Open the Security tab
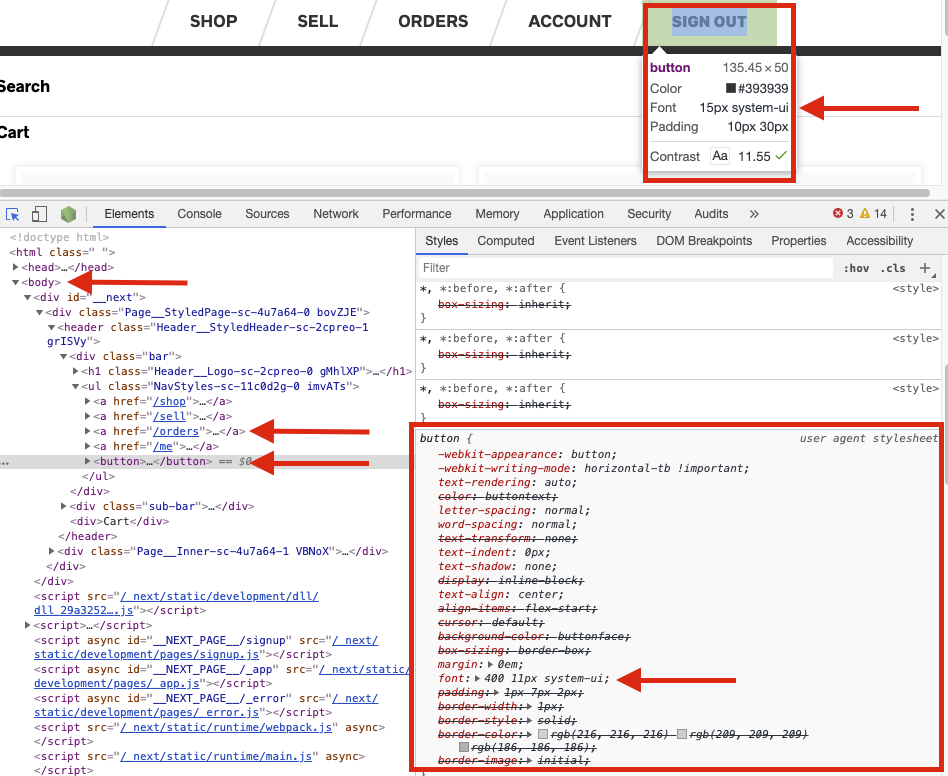Image resolution: width=948 pixels, height=776 pixels. click(649, 214)
